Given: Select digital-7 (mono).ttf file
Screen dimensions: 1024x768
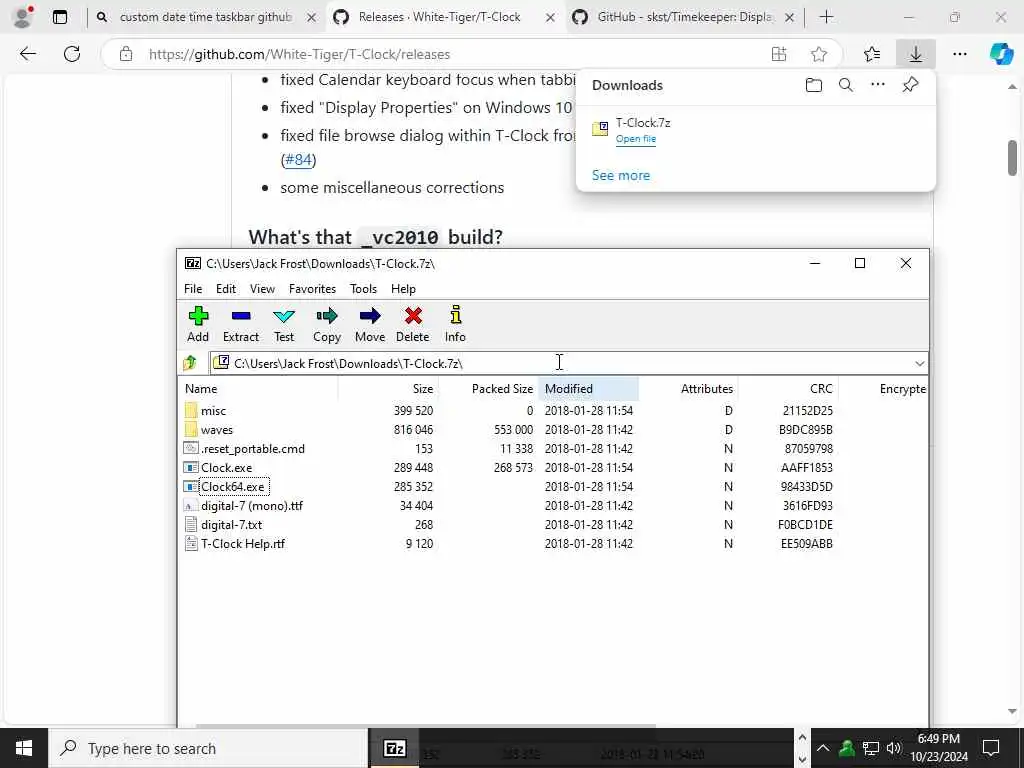Looking at the screenshot, I should (x=251, y=505).
